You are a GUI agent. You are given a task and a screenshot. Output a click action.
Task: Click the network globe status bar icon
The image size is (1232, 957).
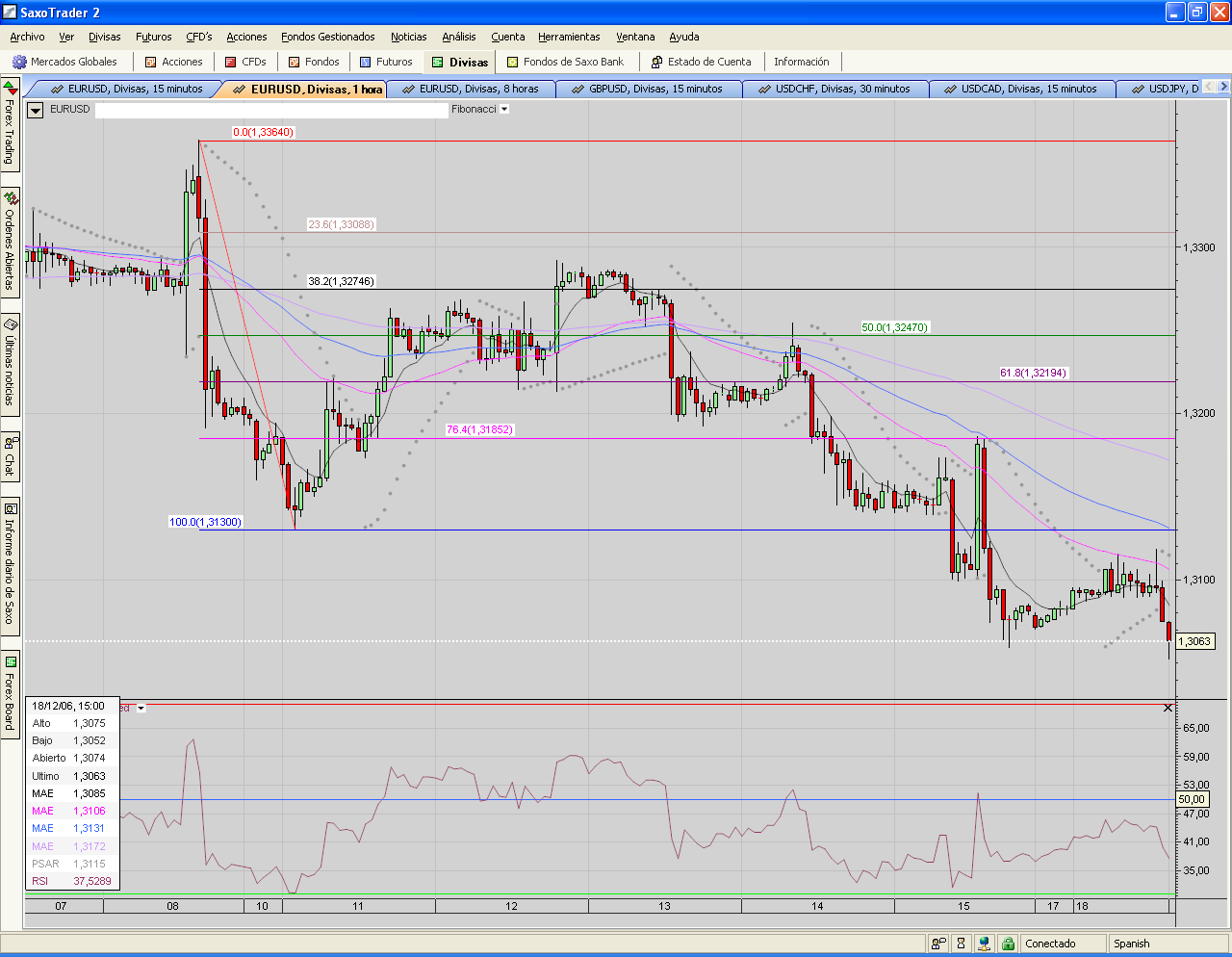pos(984,944)
